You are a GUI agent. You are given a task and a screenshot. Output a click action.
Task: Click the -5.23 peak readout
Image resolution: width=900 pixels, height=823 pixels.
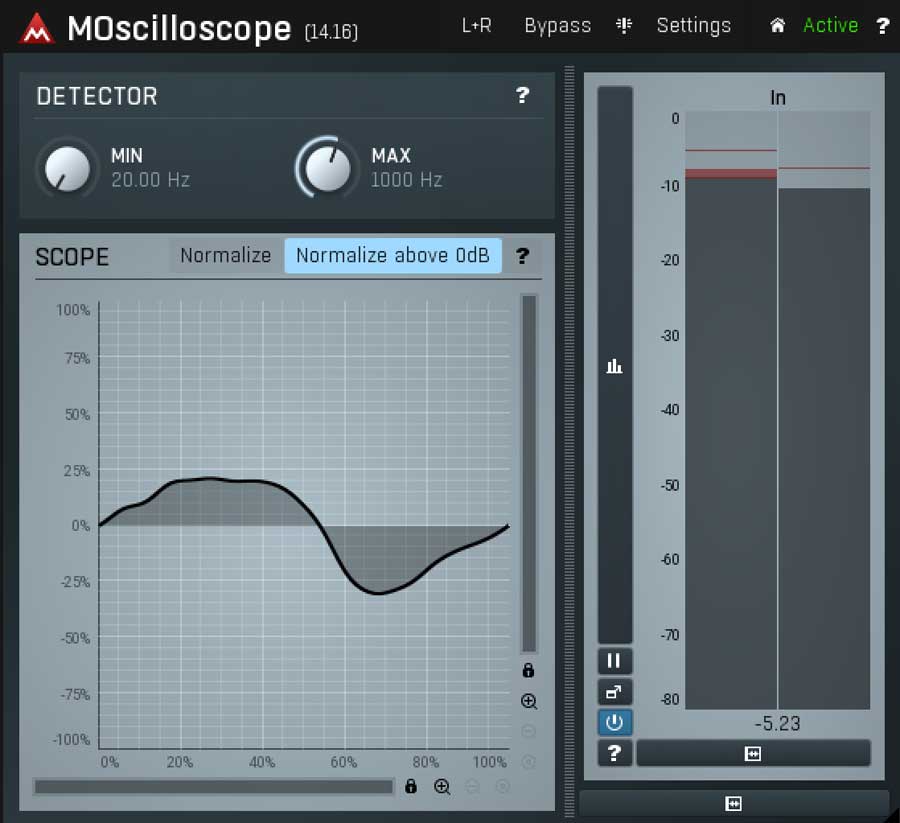[777, 723]
